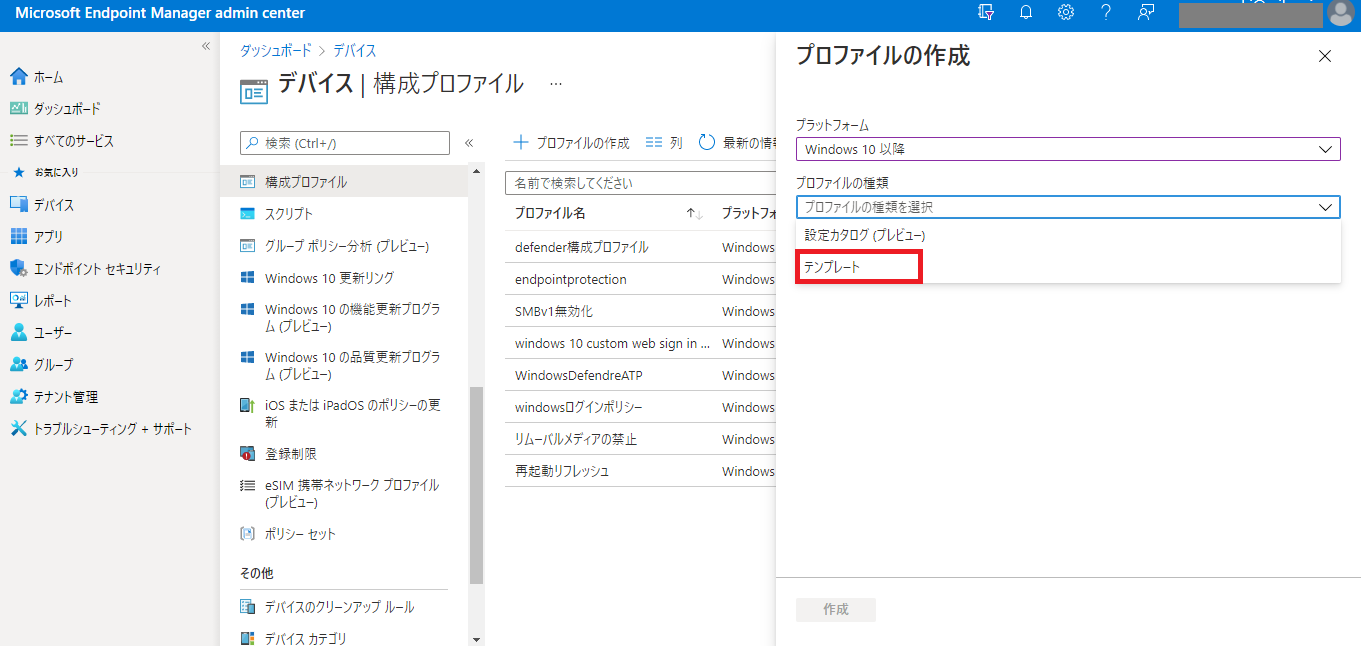Open the Cloud Shell icon in header
Screen dimensions: 1361x646
point(986,13)
